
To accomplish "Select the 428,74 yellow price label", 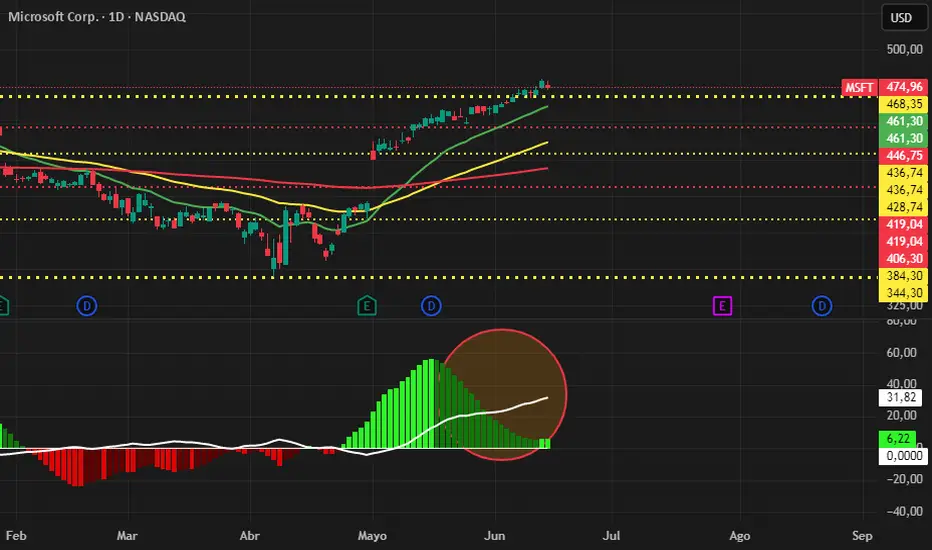I will [x=904, y=208].
